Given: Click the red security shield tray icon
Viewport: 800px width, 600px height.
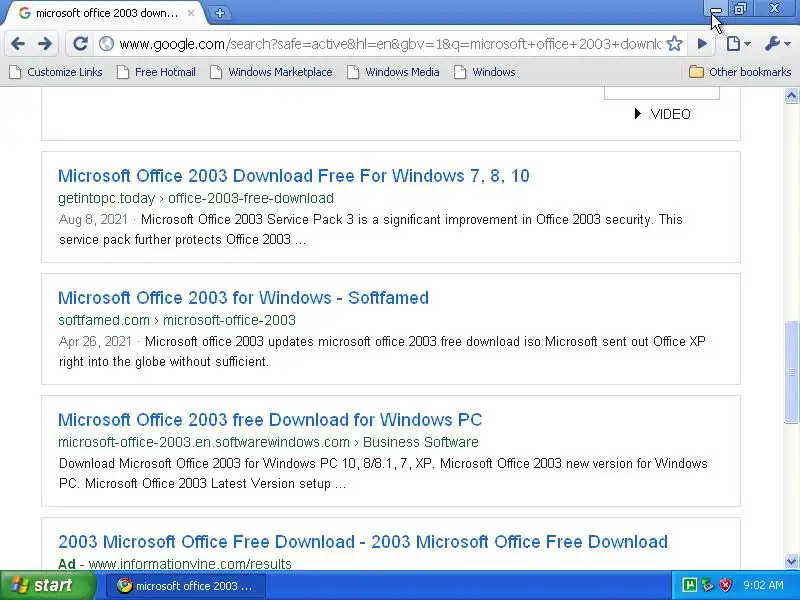Looking at the screenshot, I should coord(725,585).
